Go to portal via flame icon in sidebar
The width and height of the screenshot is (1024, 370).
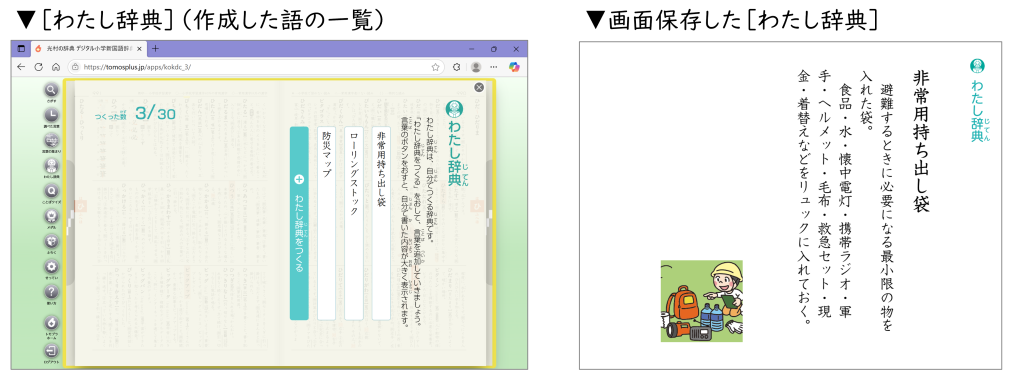click(x=51, y=322)
